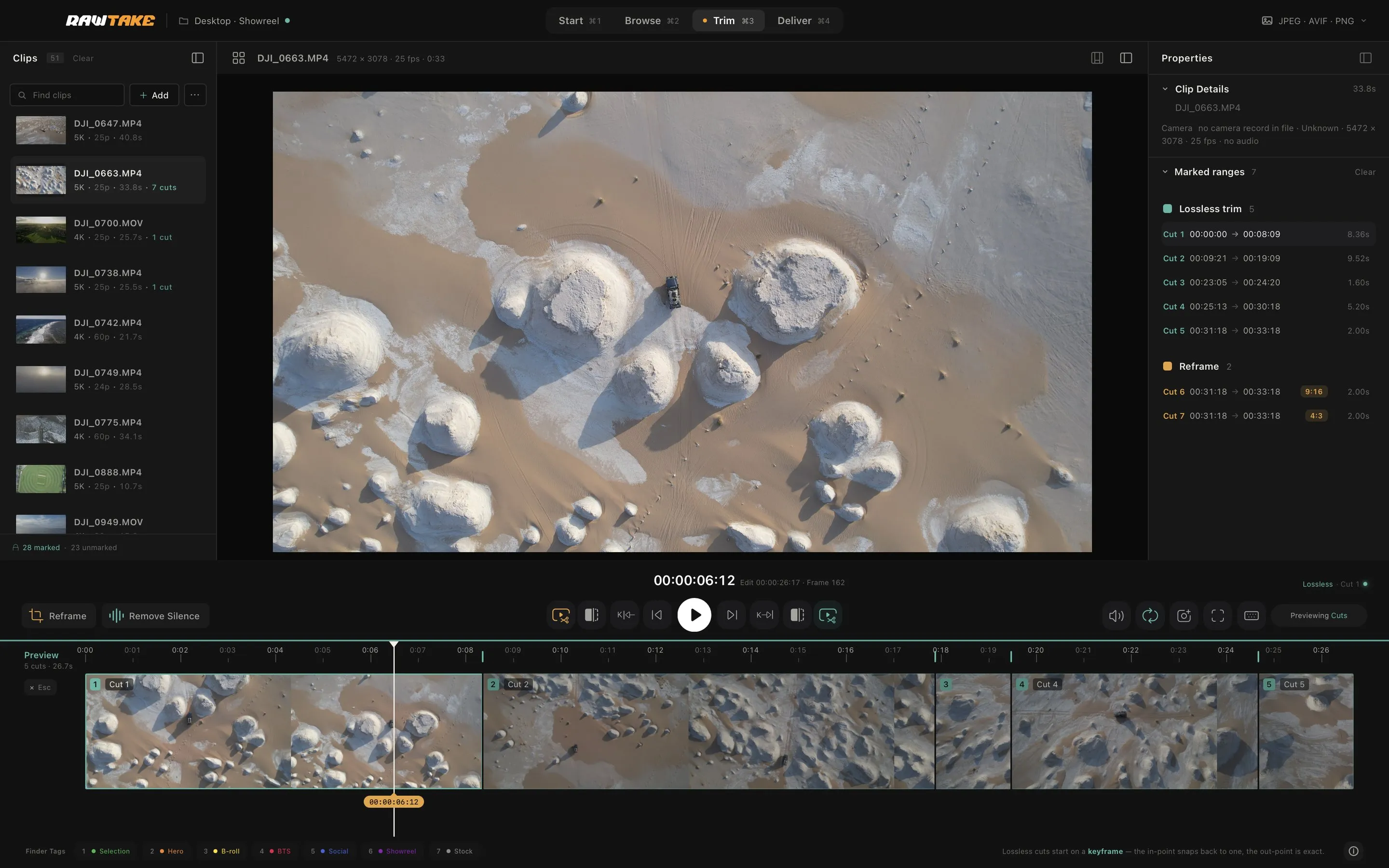
Task: Show the keyboard shortcuts icon
Action: (x=1252, y=616)
